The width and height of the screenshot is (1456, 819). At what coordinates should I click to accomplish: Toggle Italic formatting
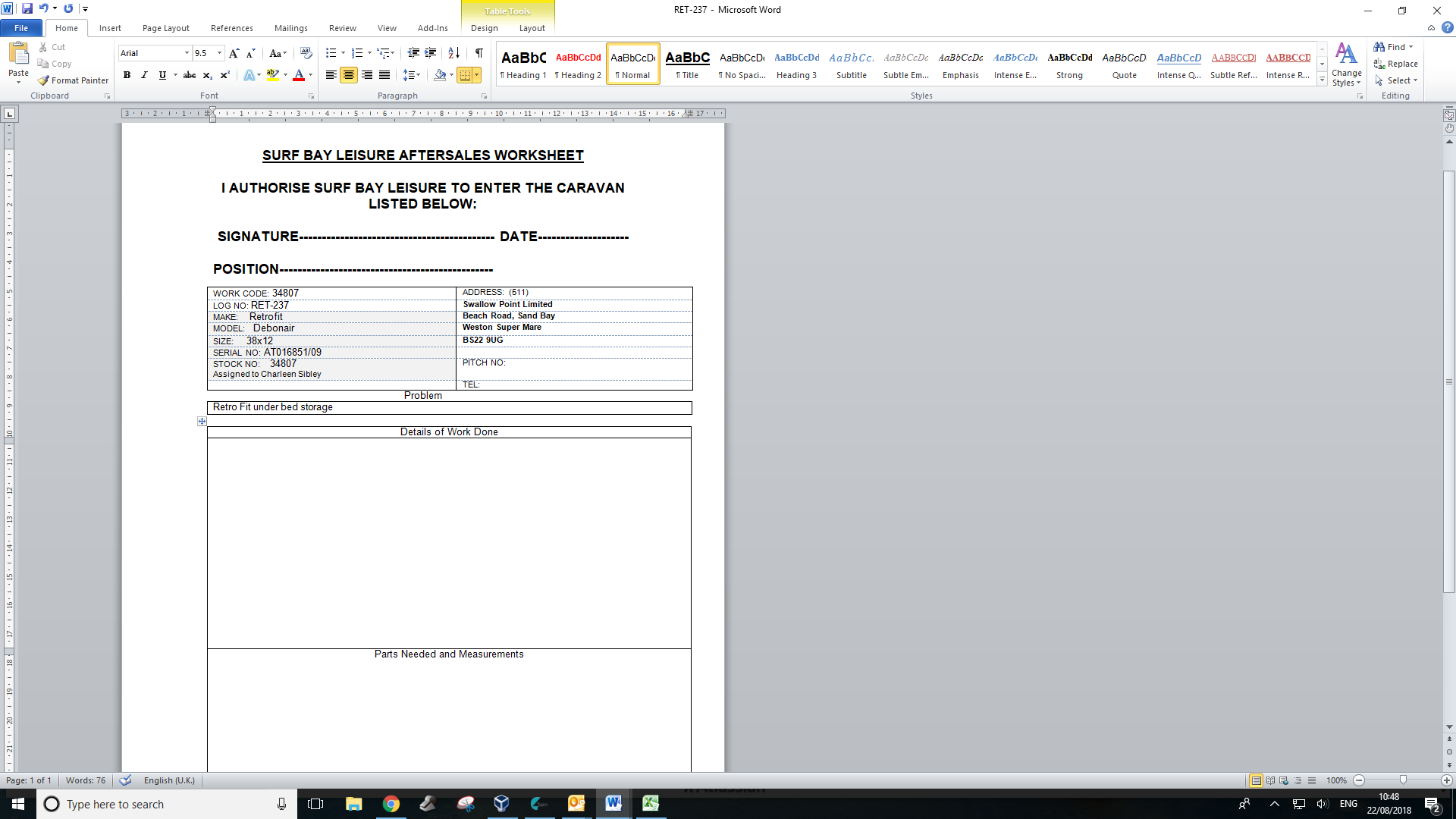144,75
